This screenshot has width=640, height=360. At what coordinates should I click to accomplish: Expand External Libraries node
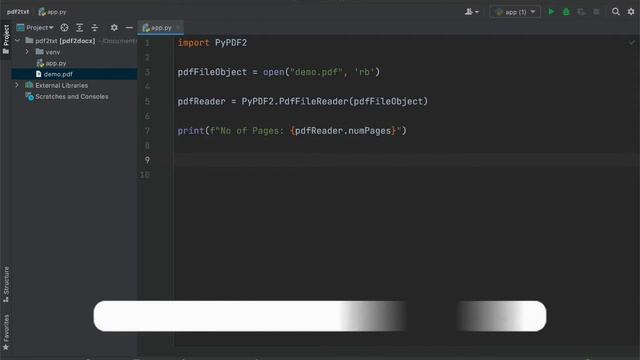tap(17, 85)
